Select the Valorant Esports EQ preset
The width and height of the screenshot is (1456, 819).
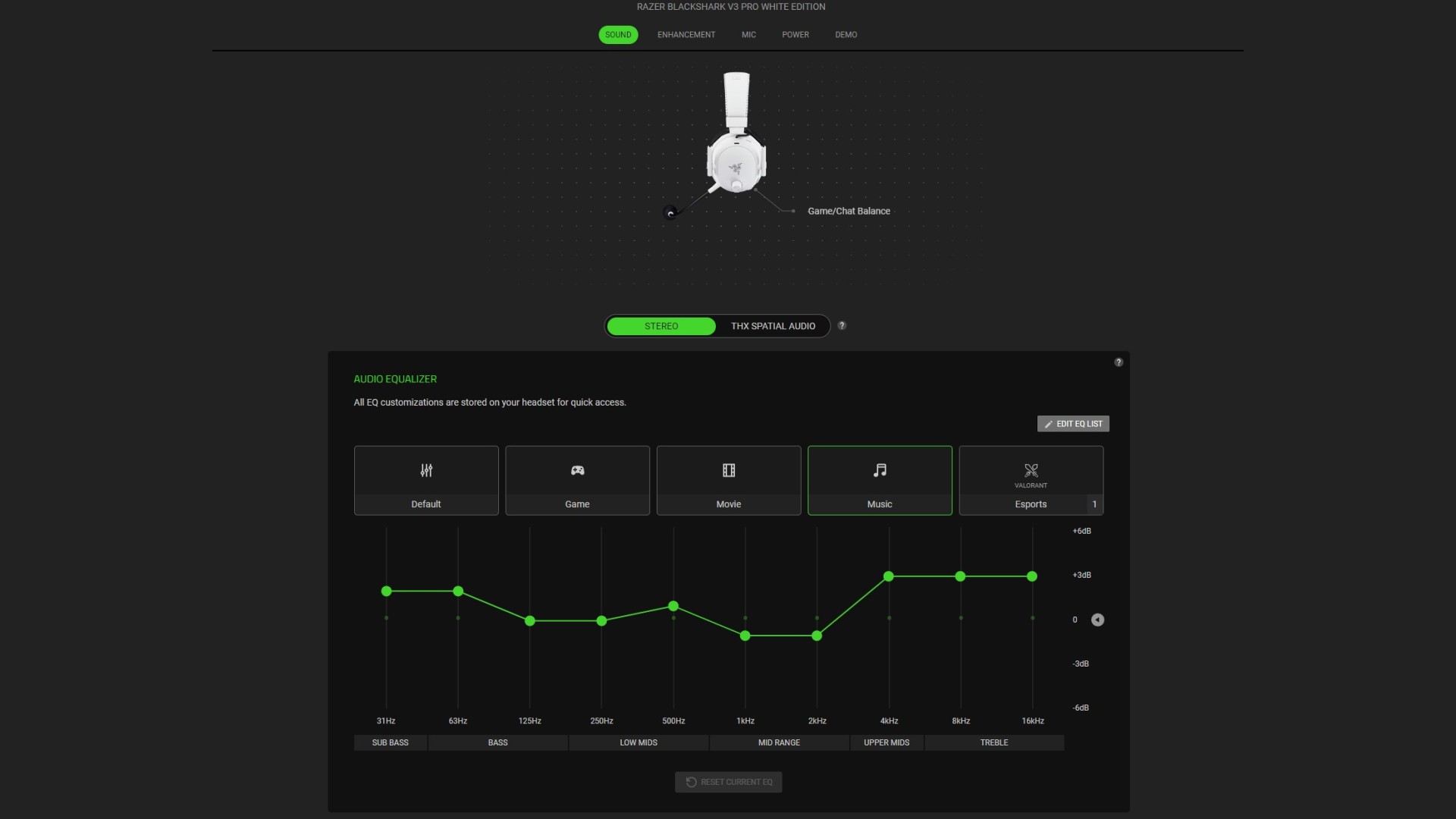1031,480
